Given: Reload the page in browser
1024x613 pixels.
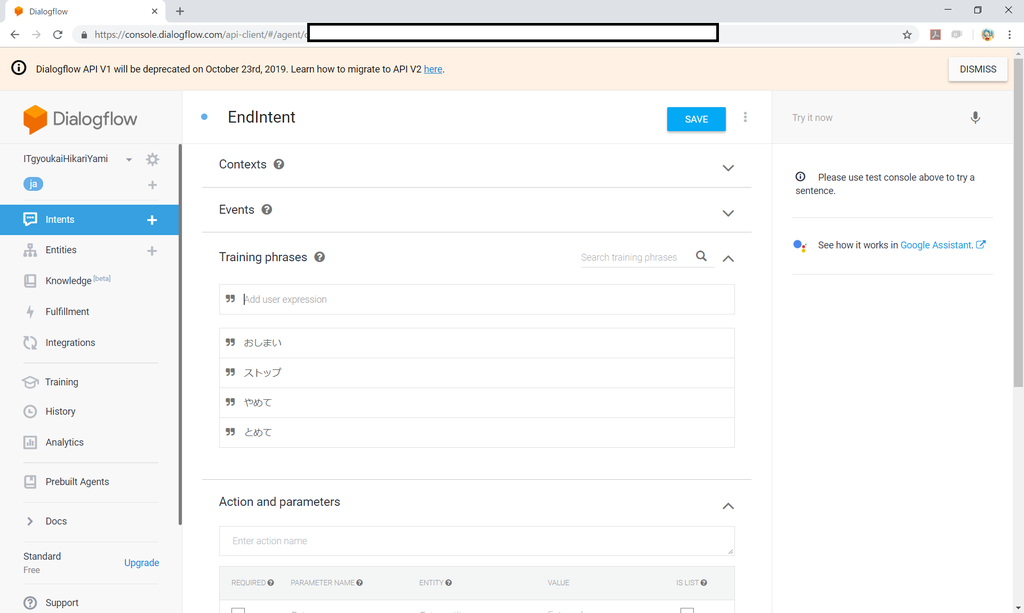Looking at the screenshot, I should [57, 35].
